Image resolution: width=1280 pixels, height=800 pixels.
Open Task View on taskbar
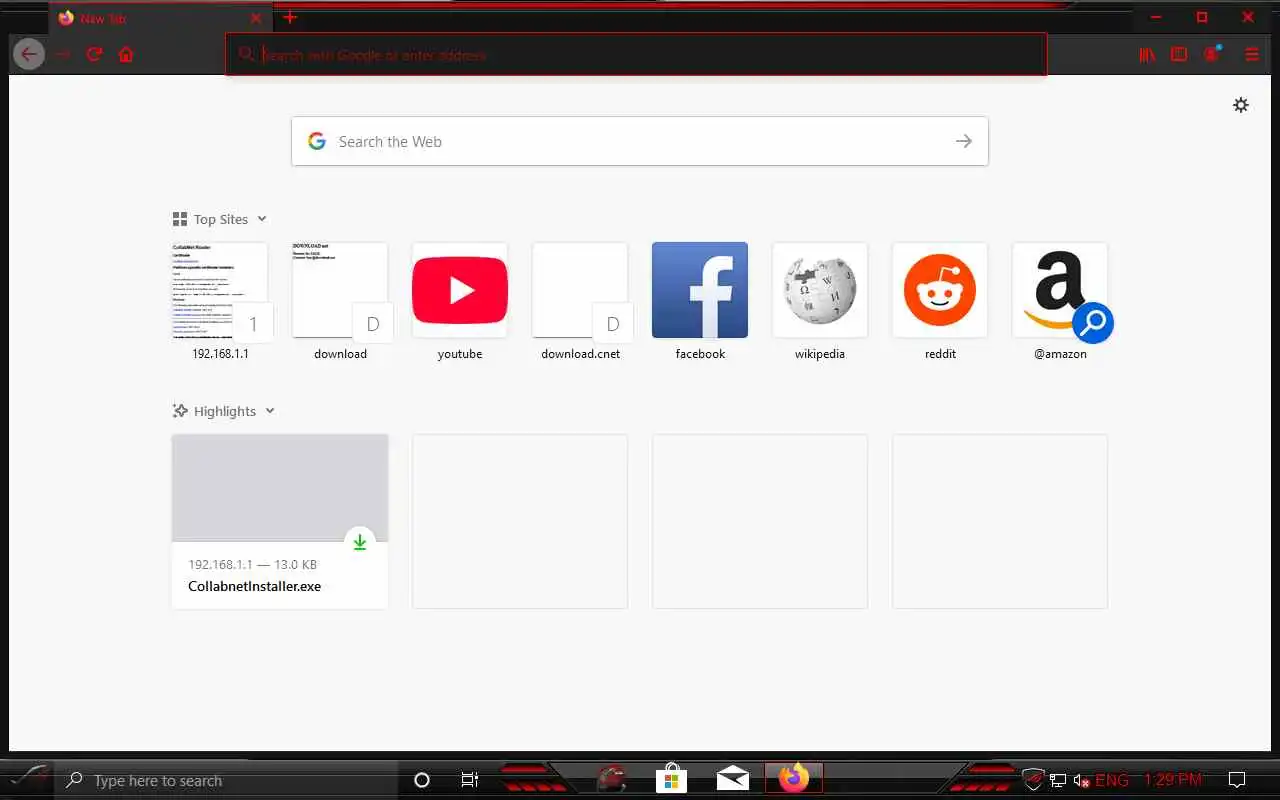(470, 780)
